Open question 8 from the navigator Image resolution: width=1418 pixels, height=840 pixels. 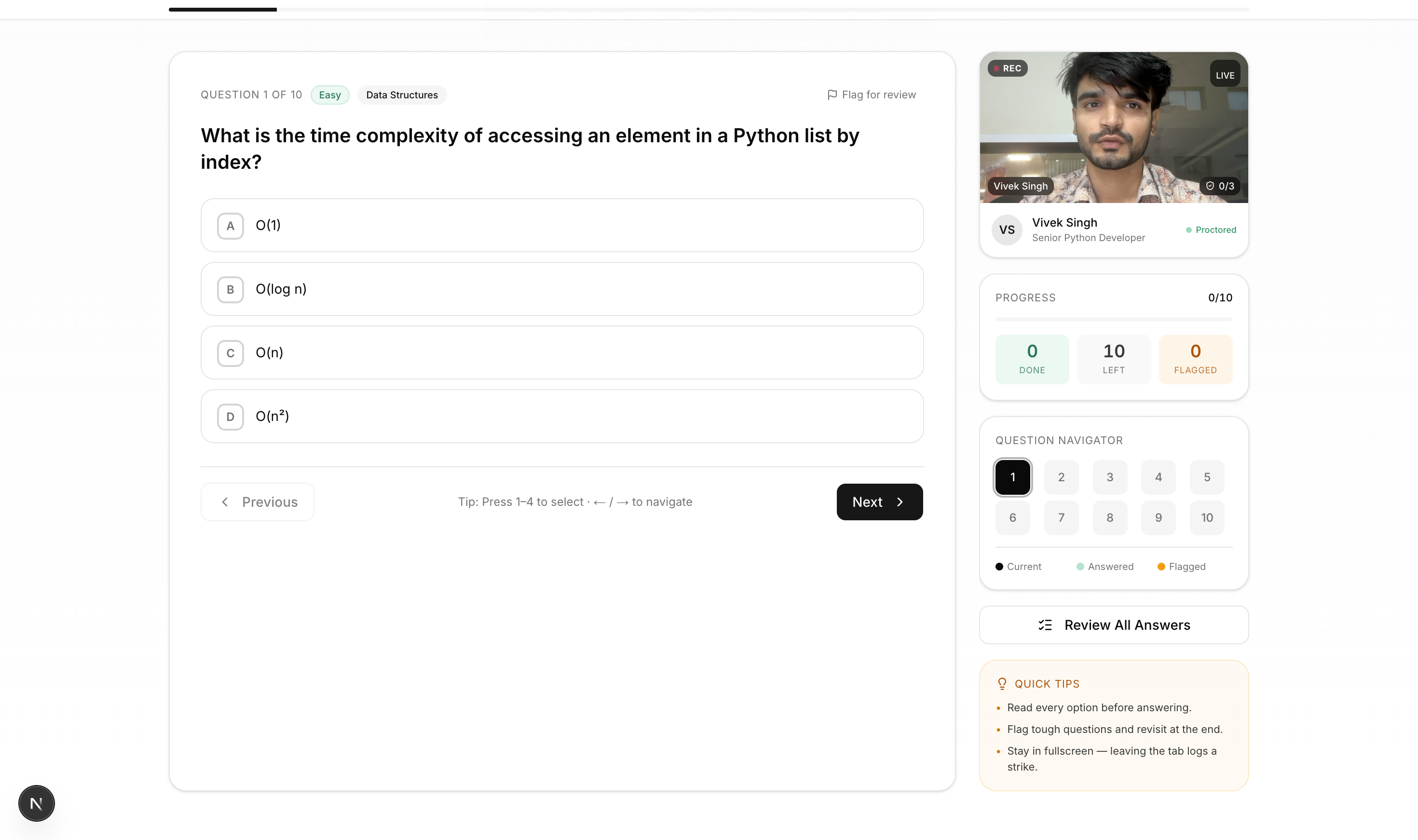click(x=1109, y=517)
